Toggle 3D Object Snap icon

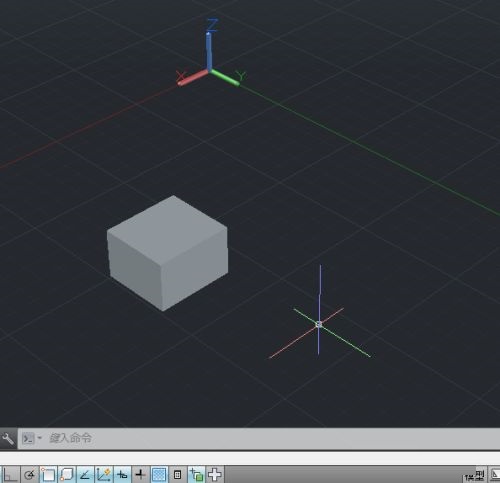[x=67, y=474]
